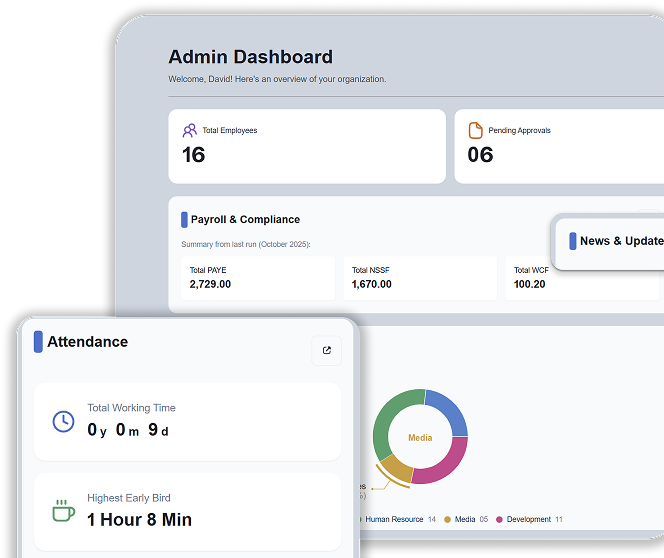The image size is (664, 558).
Task: Open Attendance external link icon
Action: (326, 351)
